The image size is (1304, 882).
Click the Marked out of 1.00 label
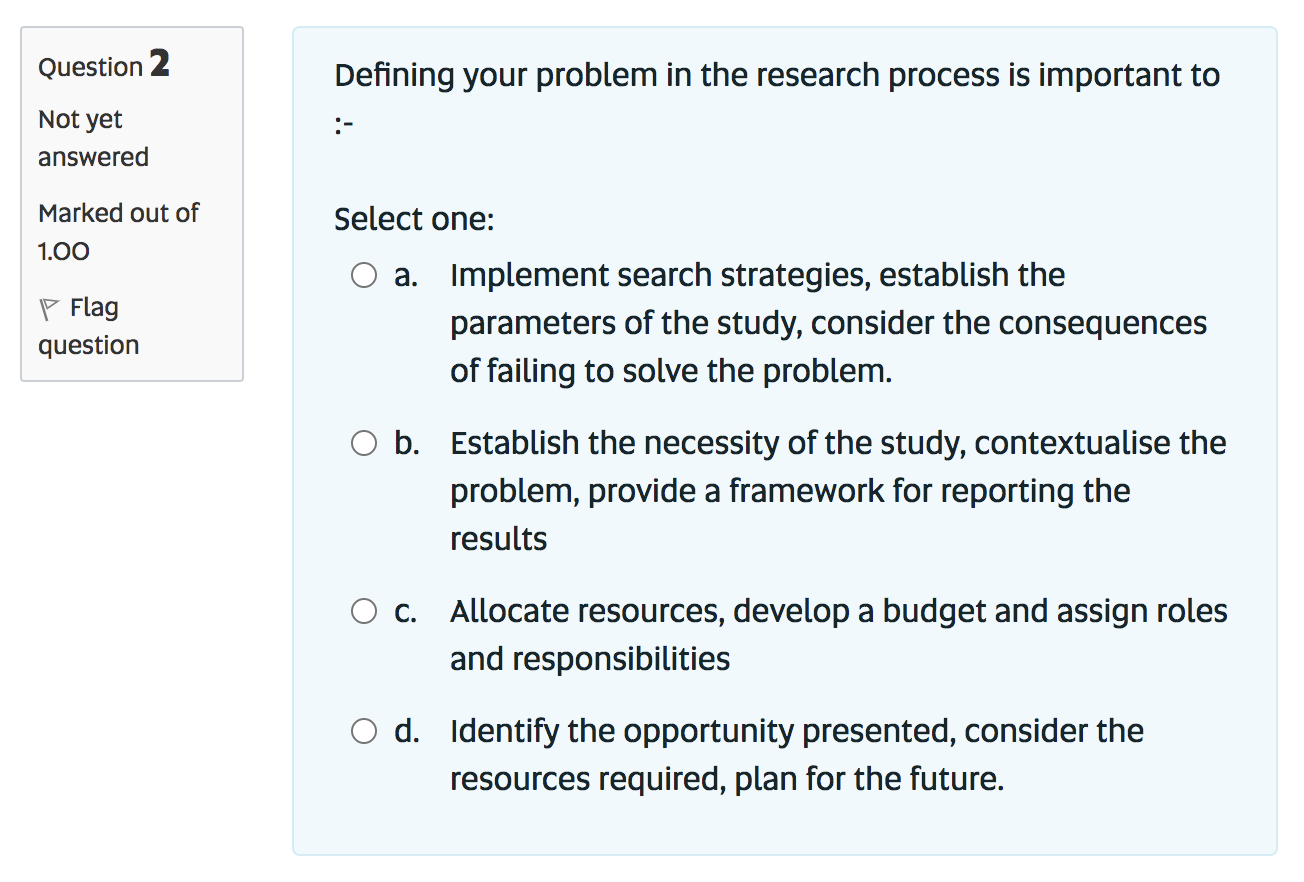[117, 231]
